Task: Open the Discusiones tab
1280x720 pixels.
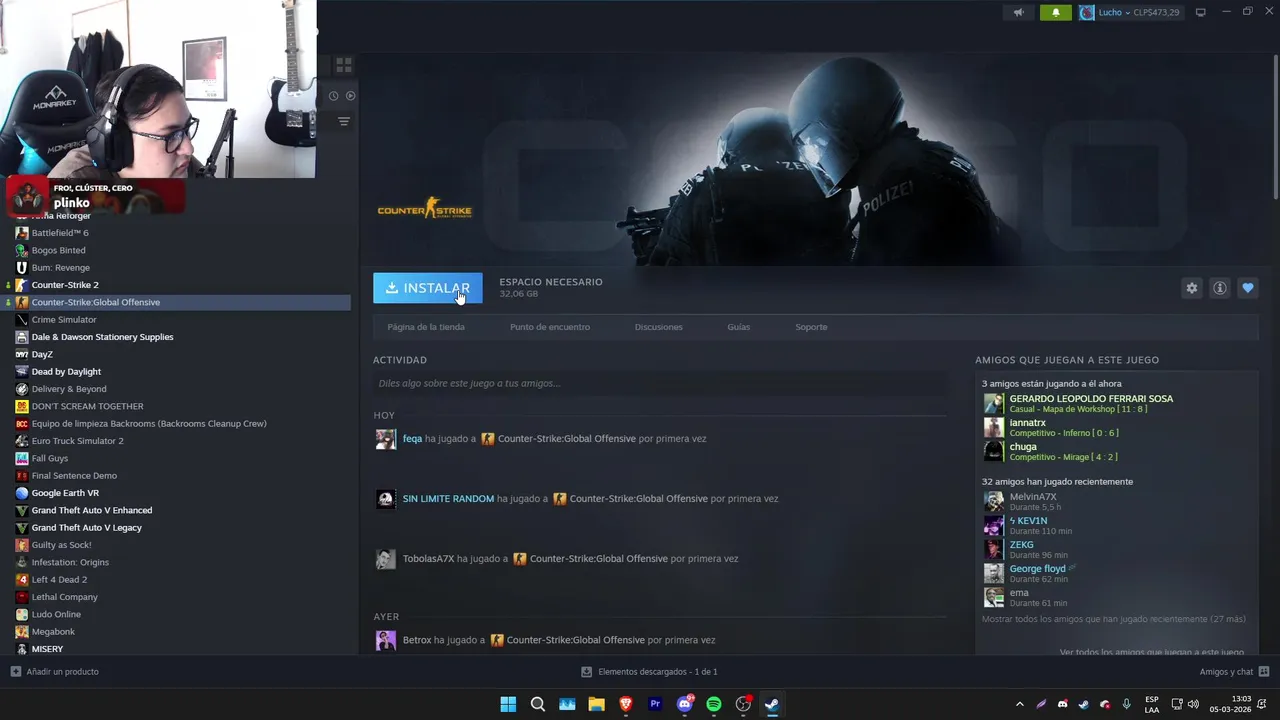Action: [x=659, y=327]
